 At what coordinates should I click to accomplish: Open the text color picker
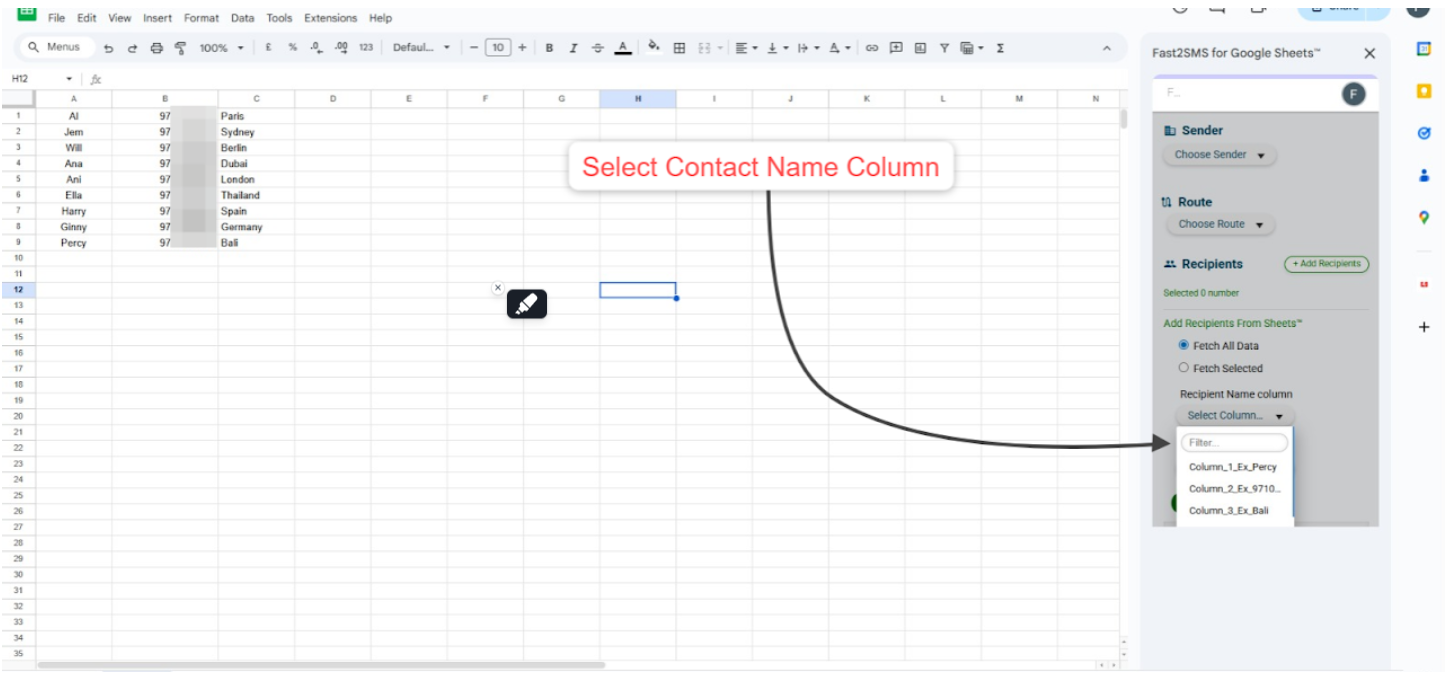[623, 48]
